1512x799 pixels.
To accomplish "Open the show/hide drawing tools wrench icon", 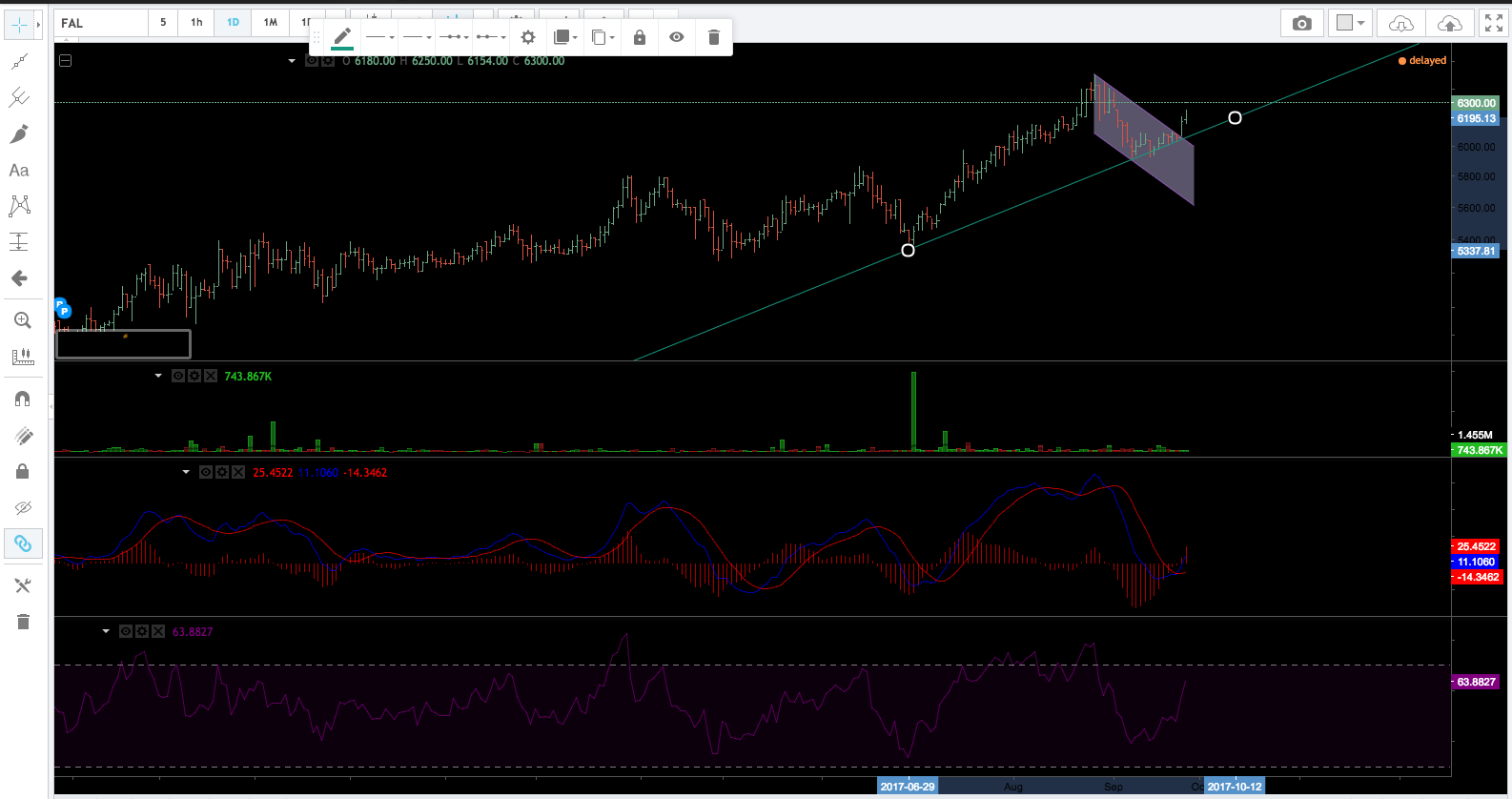I will [x=23, y=585].
